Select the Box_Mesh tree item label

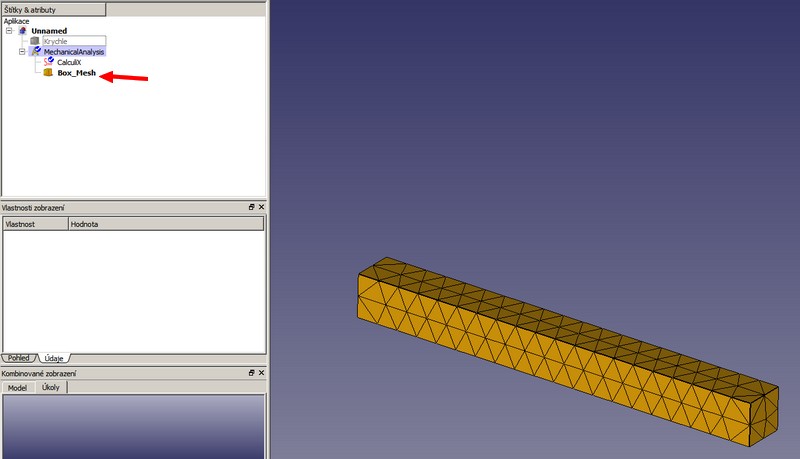click(76, 73)
